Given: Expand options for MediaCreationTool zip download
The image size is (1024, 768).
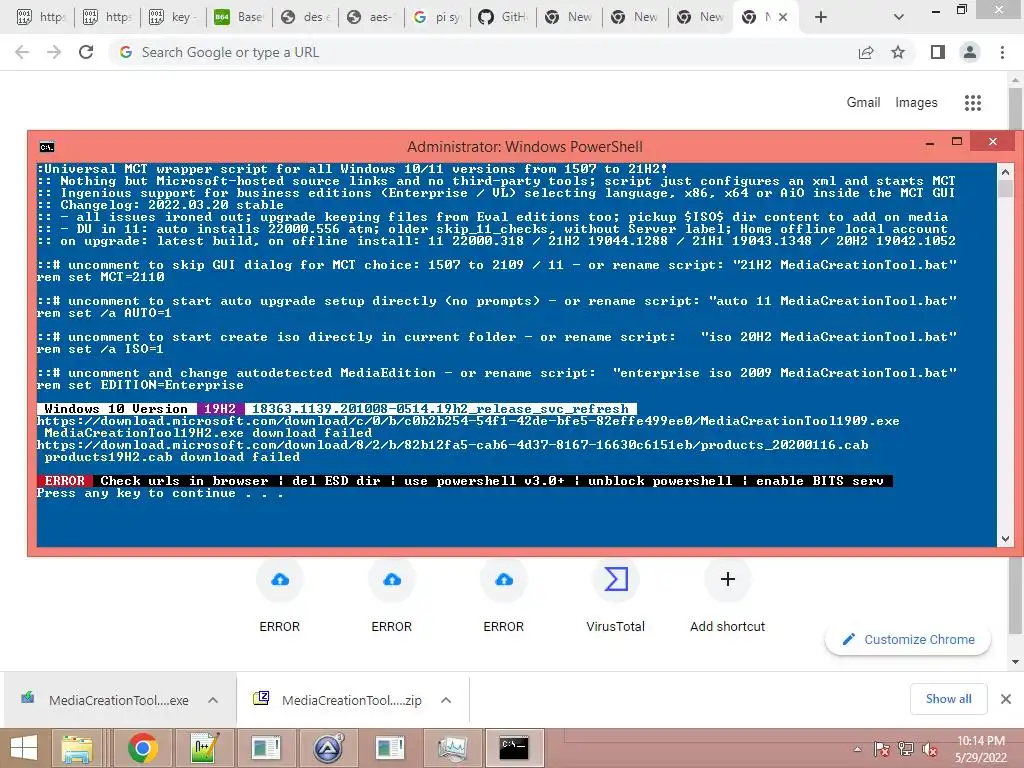Looking at the screenshot, I should click(x=446, y=700).
